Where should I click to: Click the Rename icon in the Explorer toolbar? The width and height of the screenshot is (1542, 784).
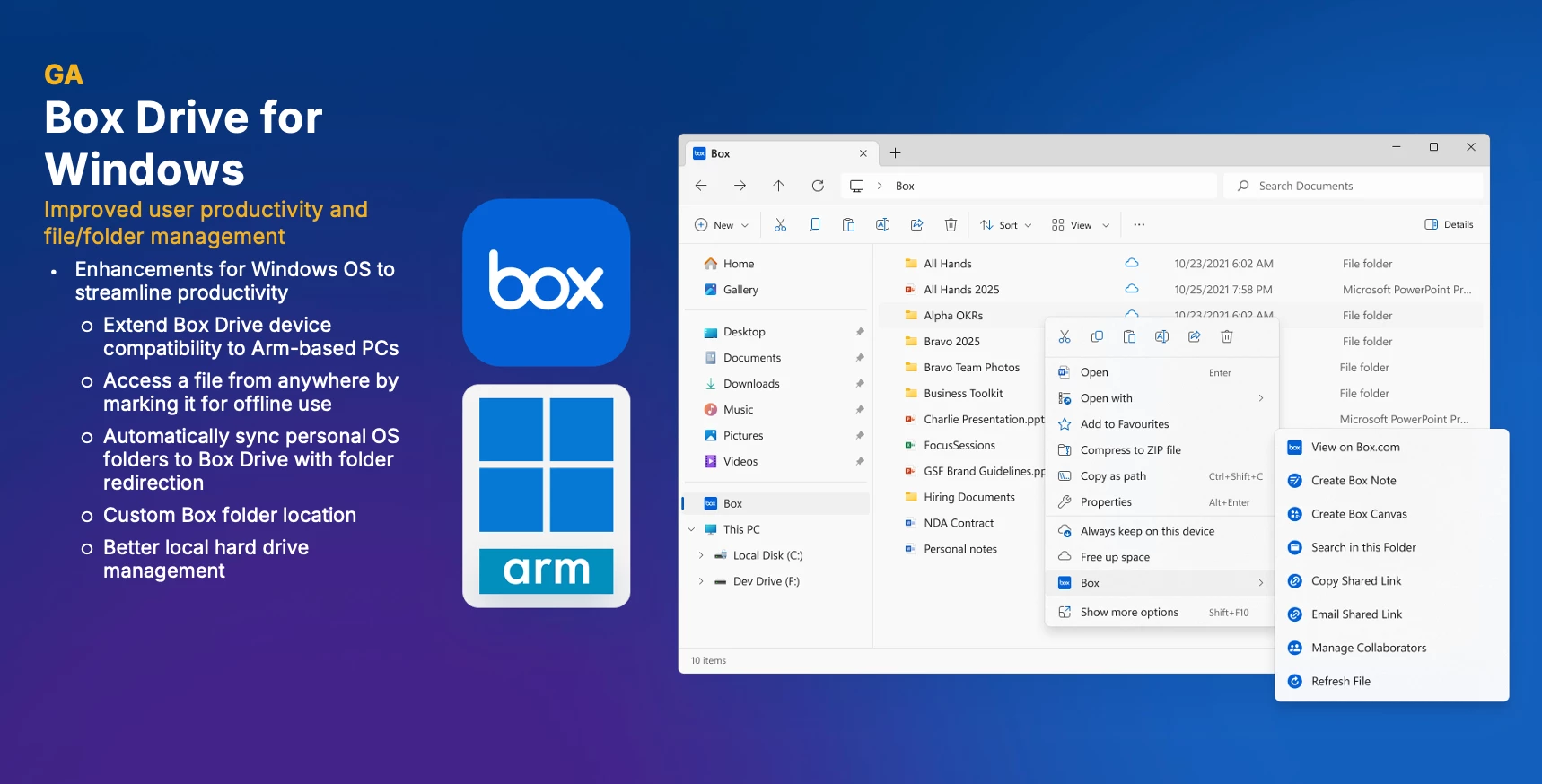[882, 225]
